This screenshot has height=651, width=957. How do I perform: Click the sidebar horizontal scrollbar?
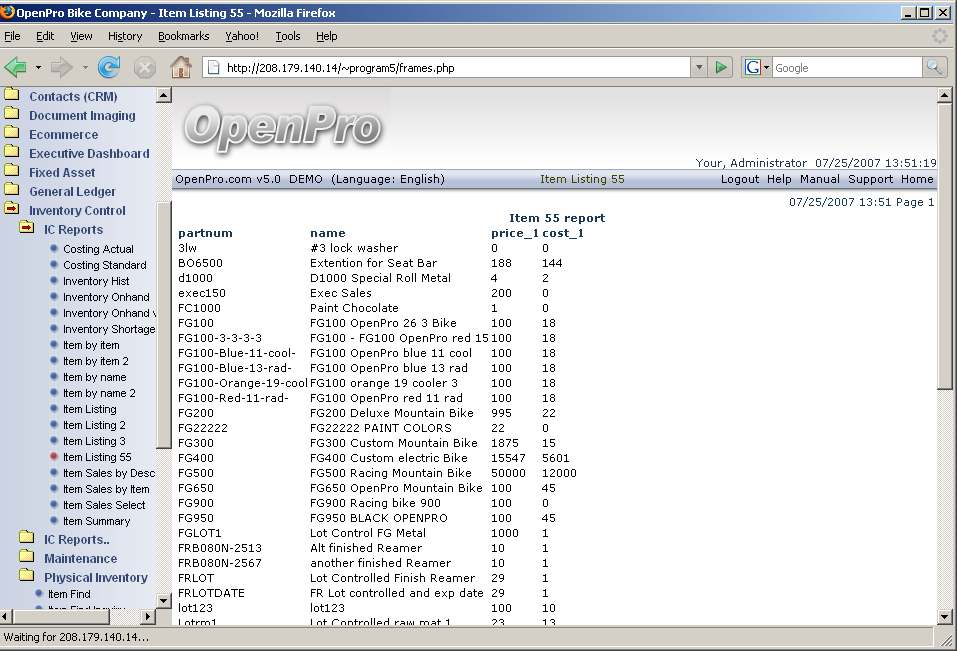point(80,616)
